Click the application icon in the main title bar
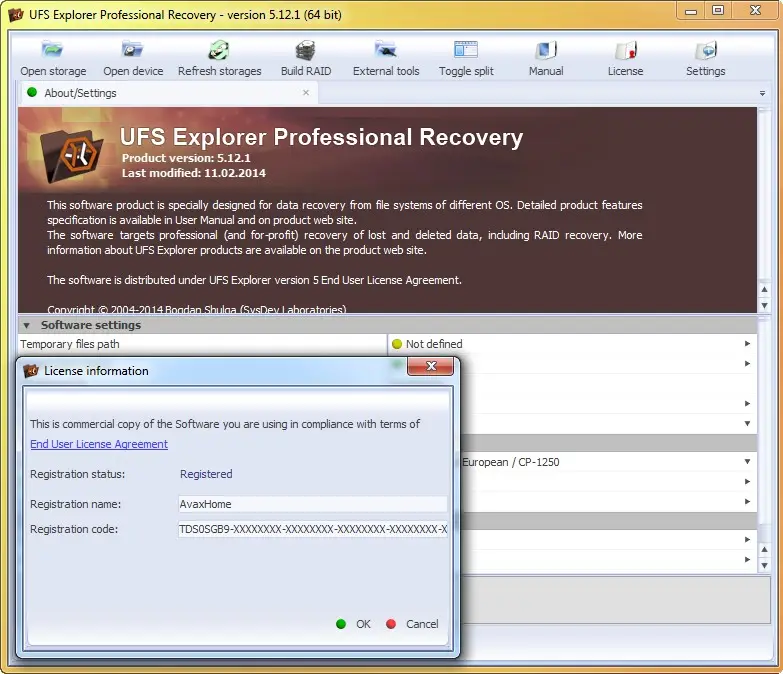 click(x=16, y=14)
